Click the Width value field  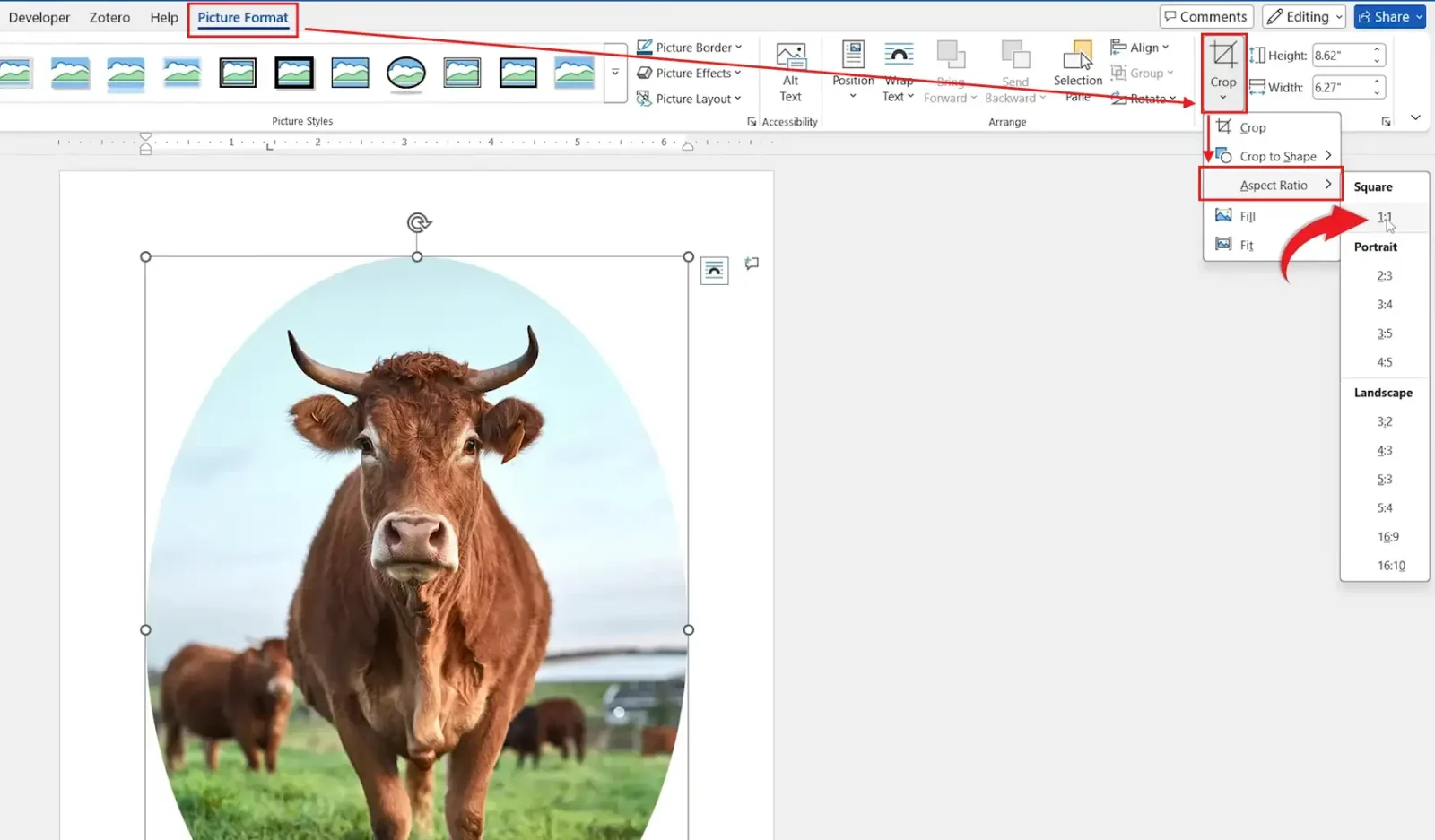(x=1343, y=87)
